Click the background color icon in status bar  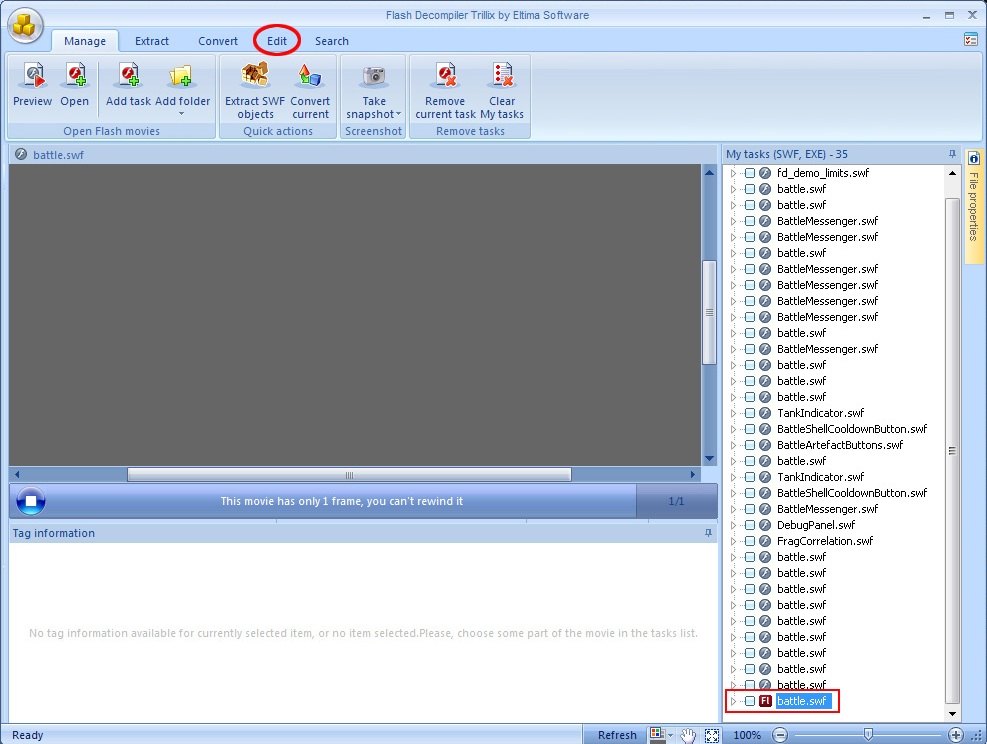pos(657,734)
